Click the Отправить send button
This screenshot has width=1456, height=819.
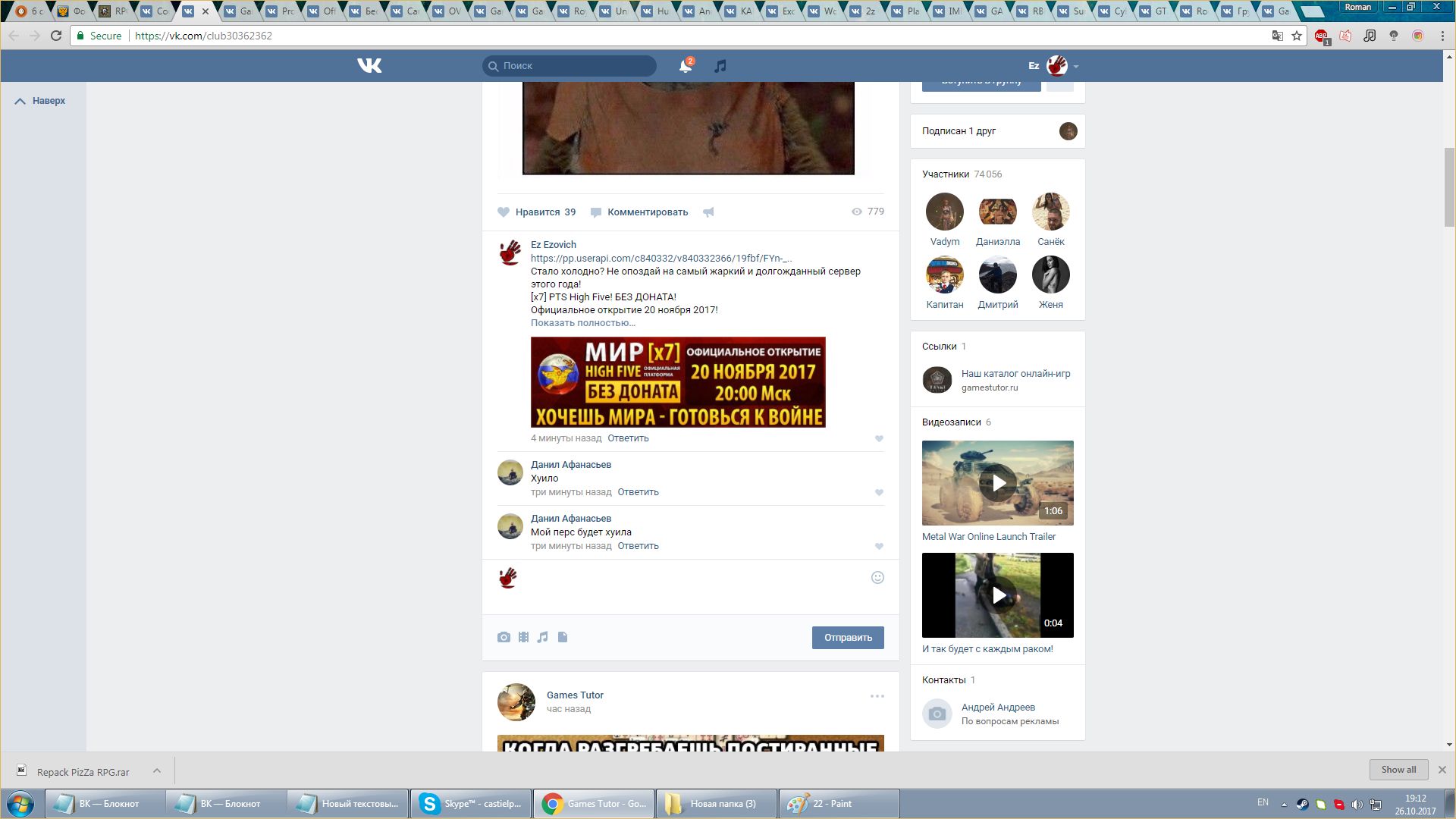848,638
